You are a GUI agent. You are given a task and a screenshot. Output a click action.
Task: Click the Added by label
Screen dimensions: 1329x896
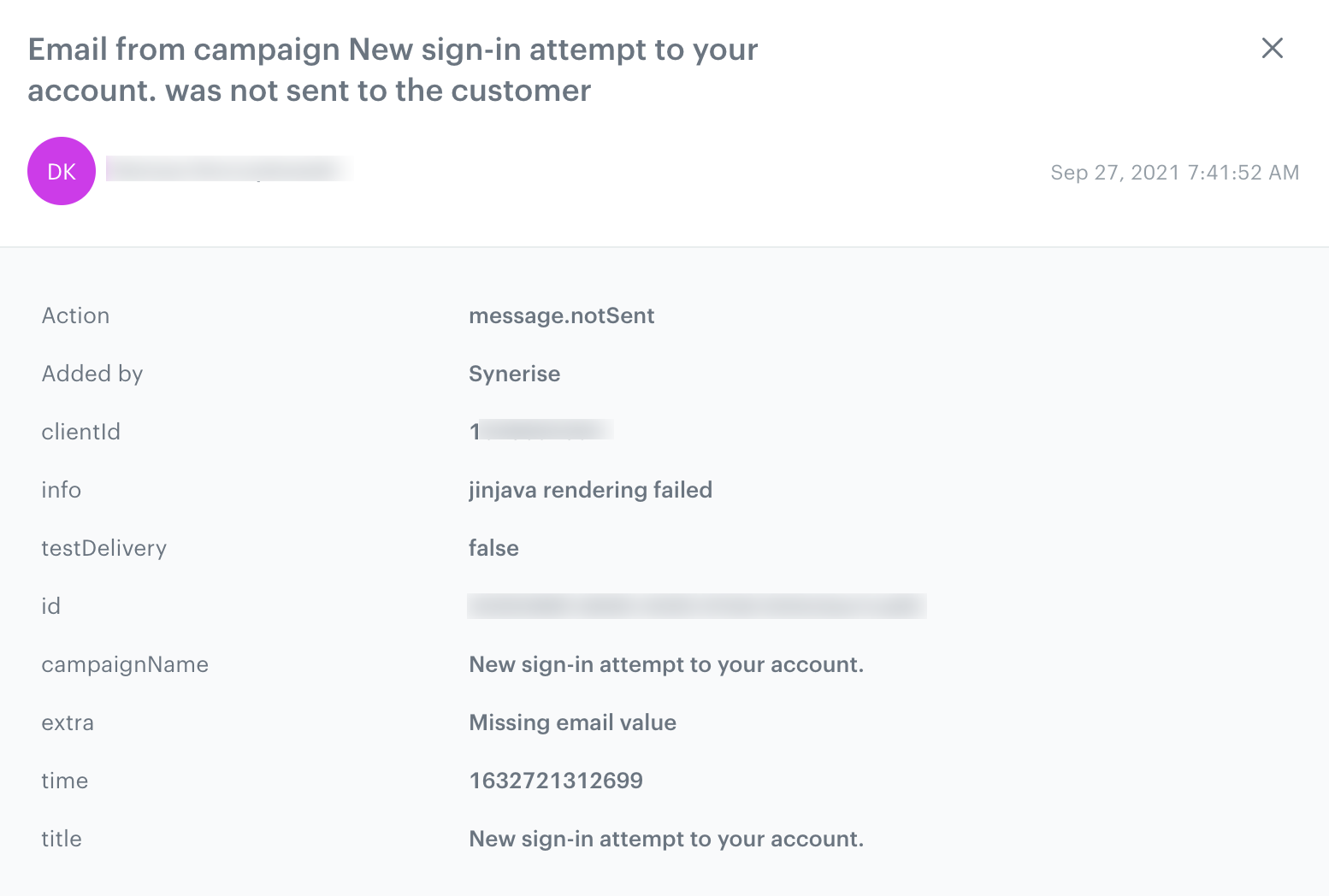pyautogui.click(x=92, y=374)
